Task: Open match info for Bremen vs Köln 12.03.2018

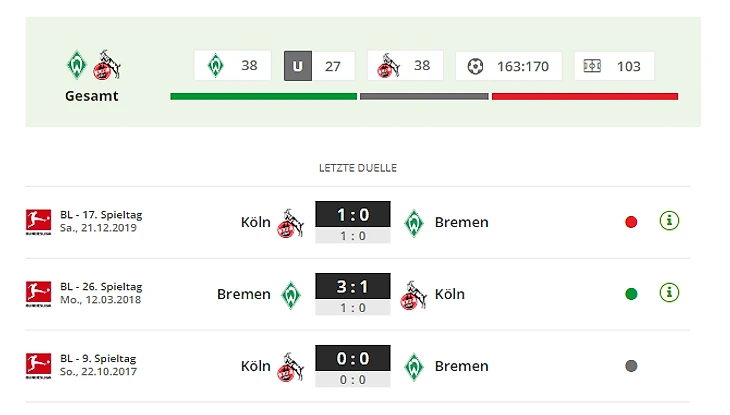Action: 669,293
